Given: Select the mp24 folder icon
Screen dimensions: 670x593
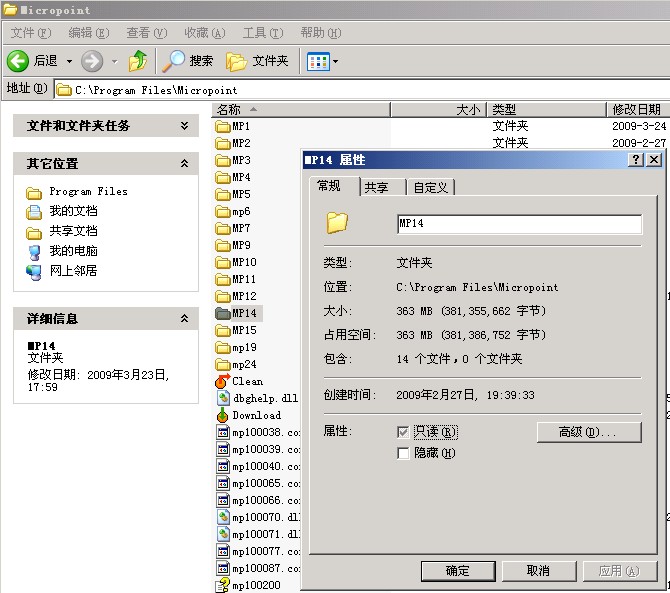Looking at the screenshot, I should [x=223, y=364].
